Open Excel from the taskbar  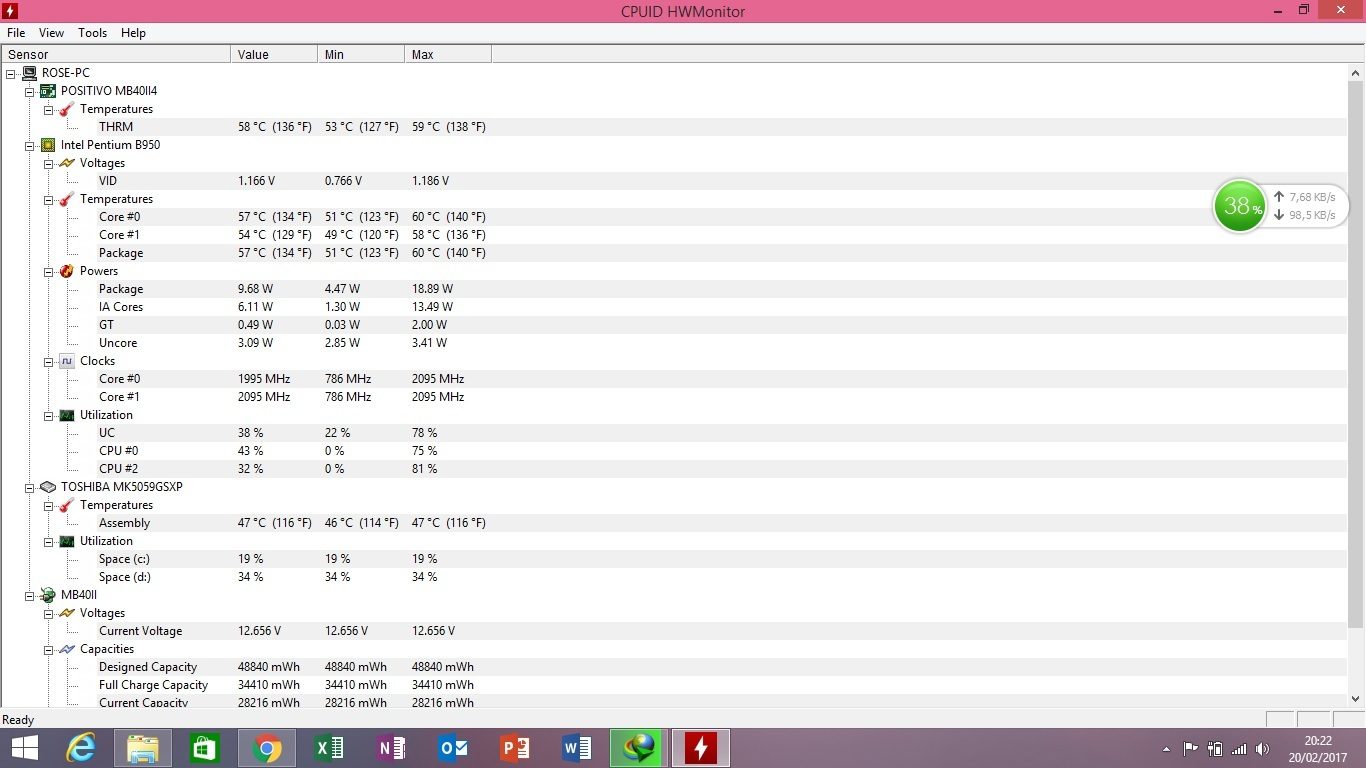pos(329,748)
